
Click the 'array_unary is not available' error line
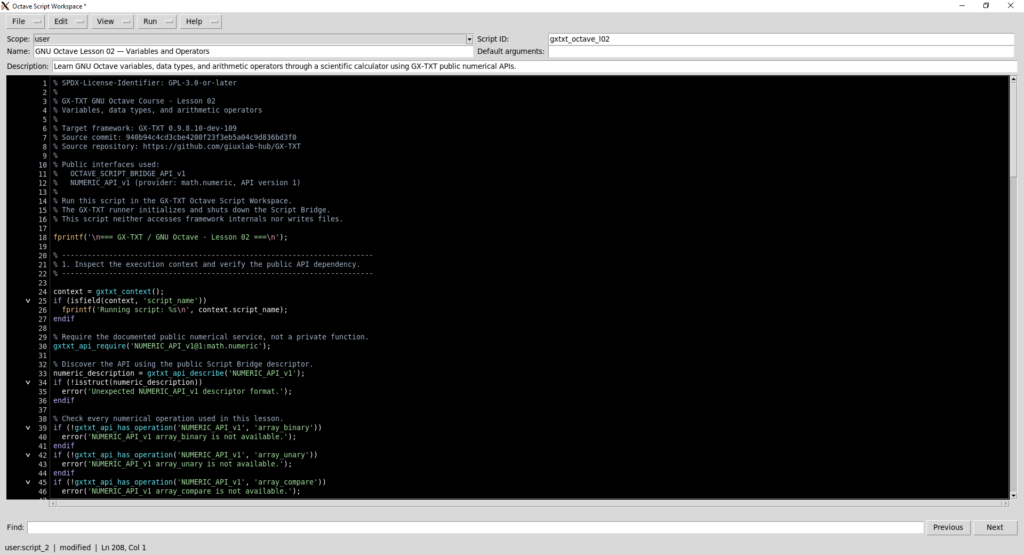point(176,464)
